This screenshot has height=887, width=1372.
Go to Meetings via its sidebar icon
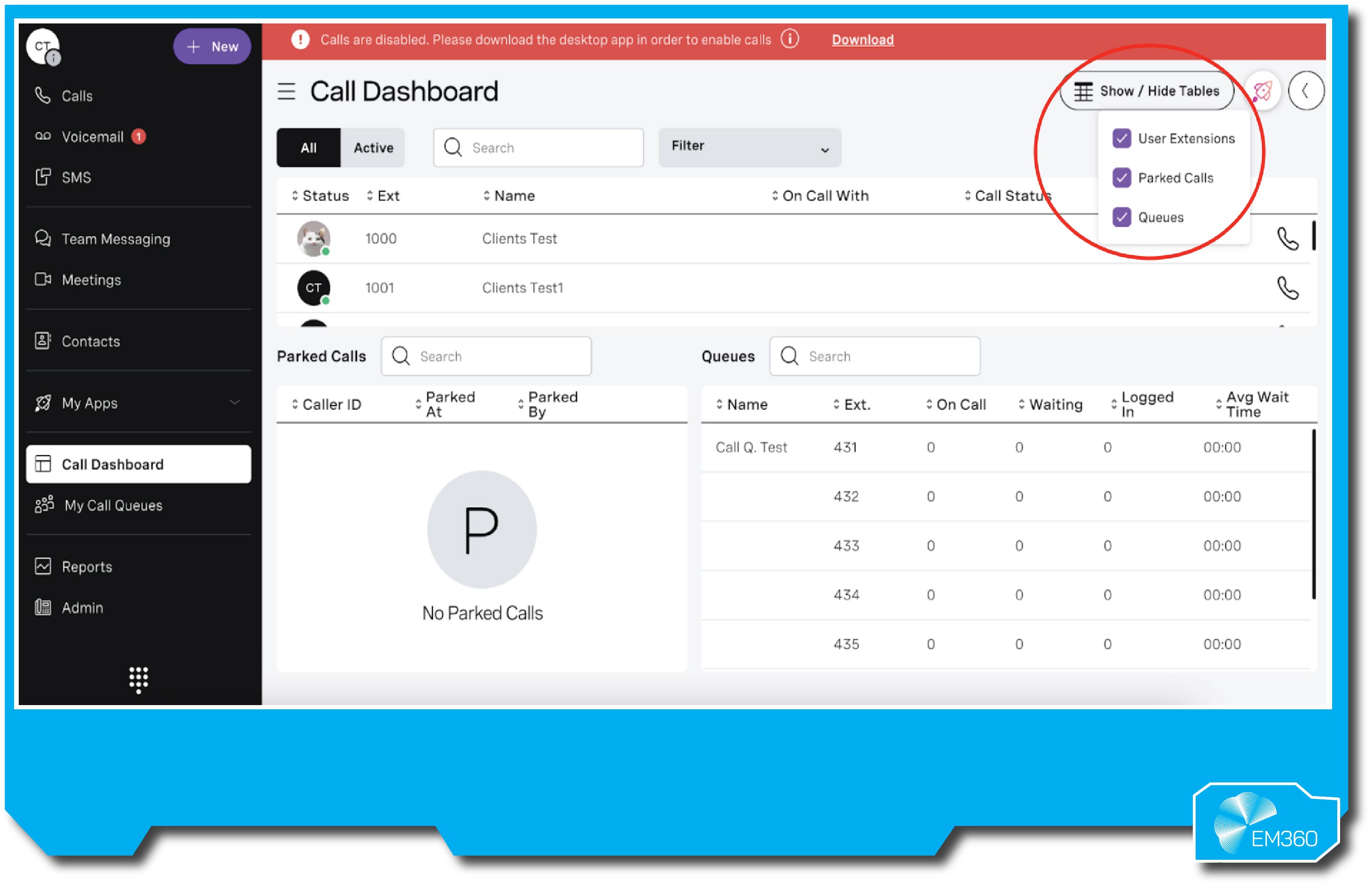(43, 280)
